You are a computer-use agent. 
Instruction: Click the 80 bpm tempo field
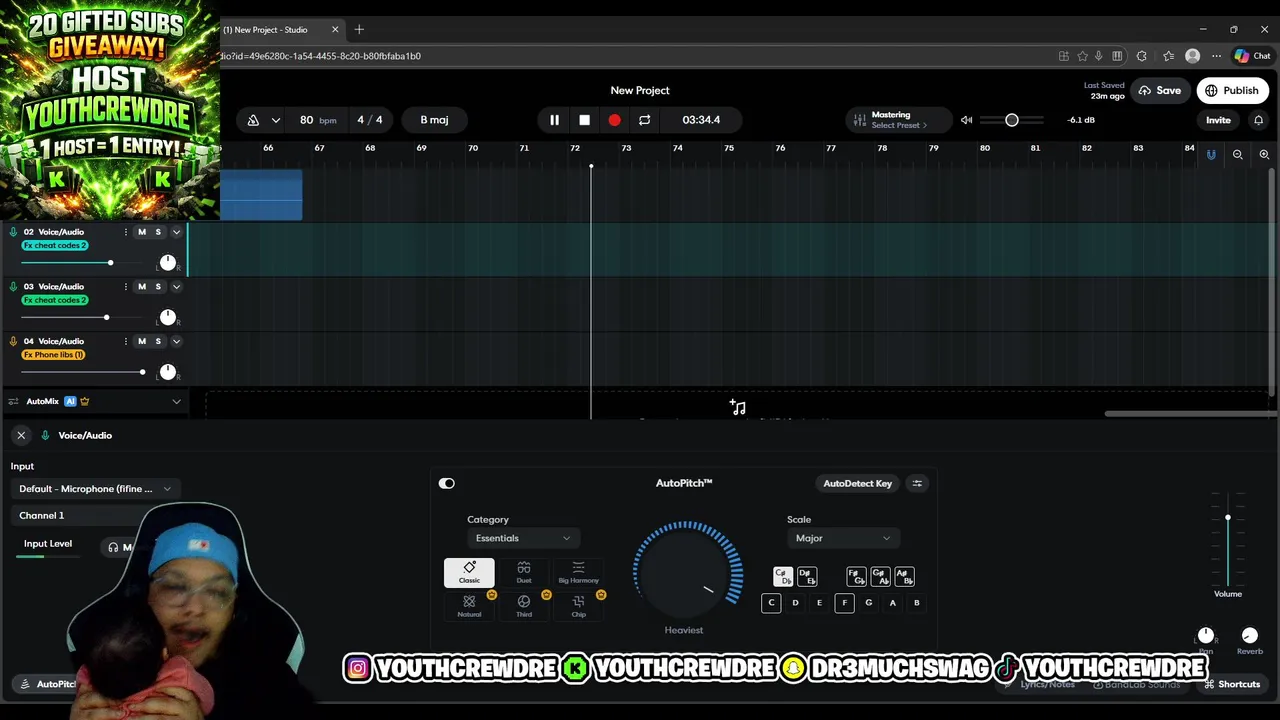(x=317, y=120)
